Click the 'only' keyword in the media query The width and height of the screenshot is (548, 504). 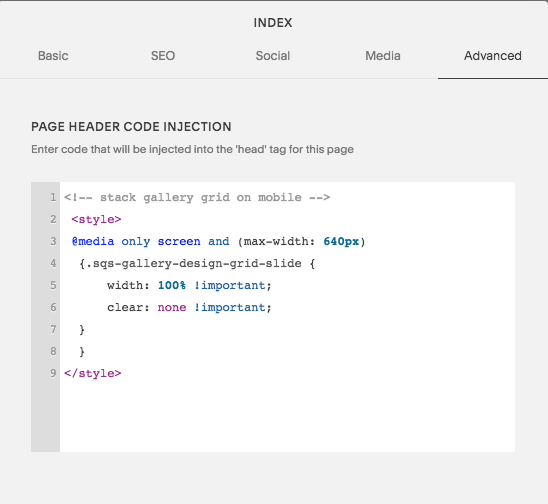[136, 242]
